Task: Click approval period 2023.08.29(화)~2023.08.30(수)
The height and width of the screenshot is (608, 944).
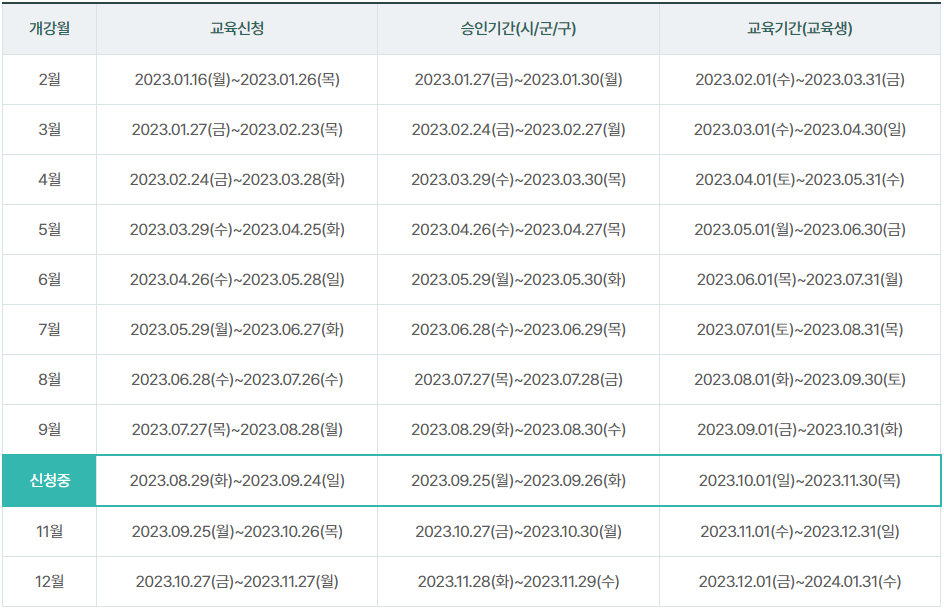Action: pyautogui.click(x=518, y=429)
